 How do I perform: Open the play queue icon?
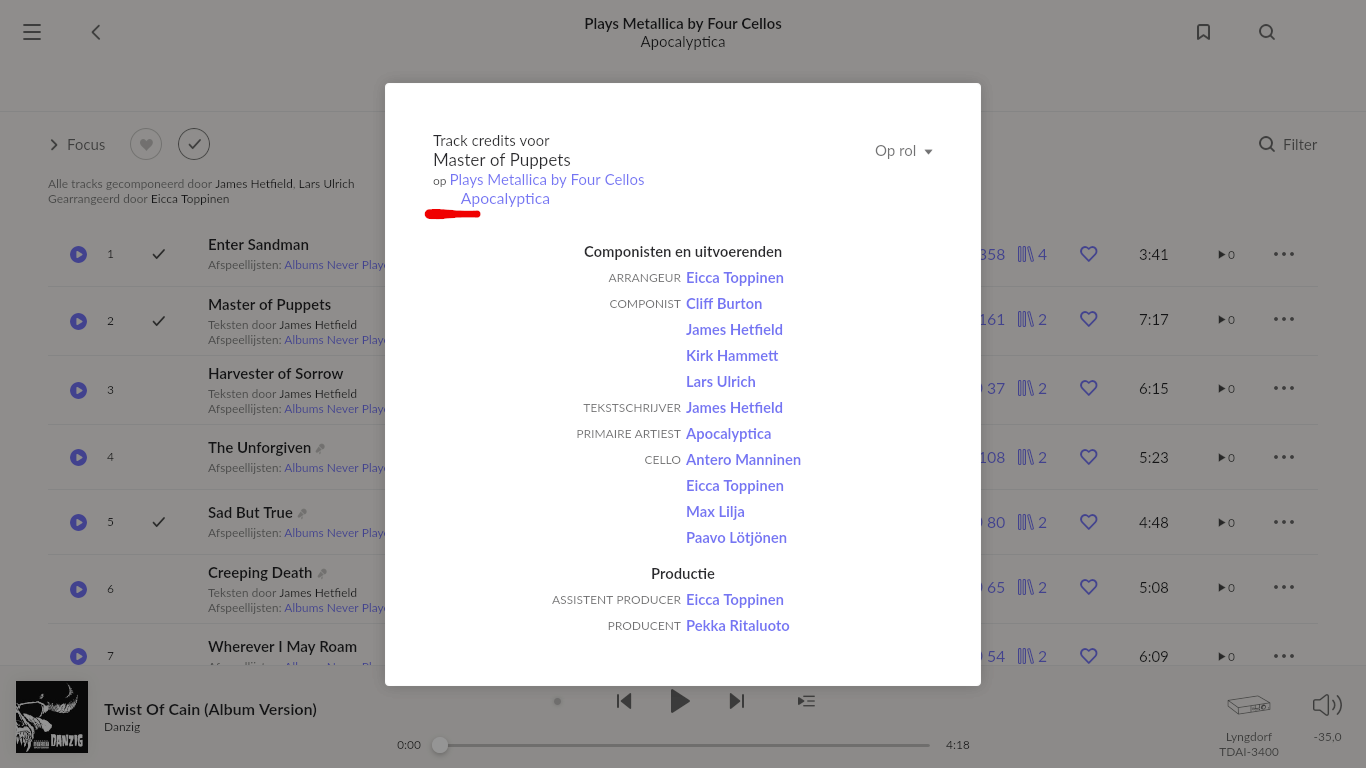806,701
